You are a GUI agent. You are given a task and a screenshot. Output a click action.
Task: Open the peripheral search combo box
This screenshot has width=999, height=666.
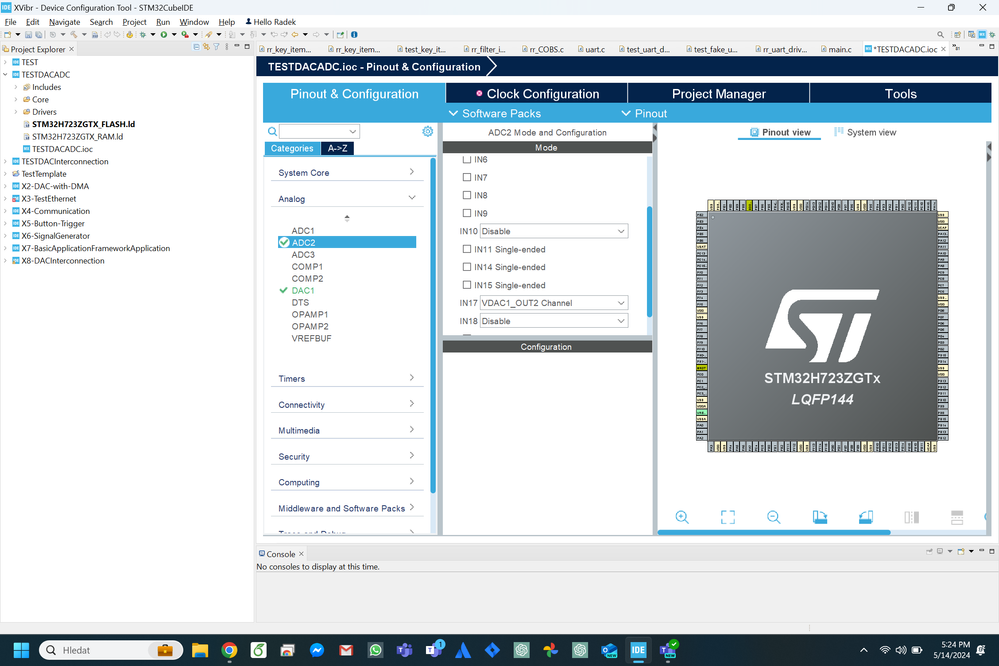(x=319, y=131)
